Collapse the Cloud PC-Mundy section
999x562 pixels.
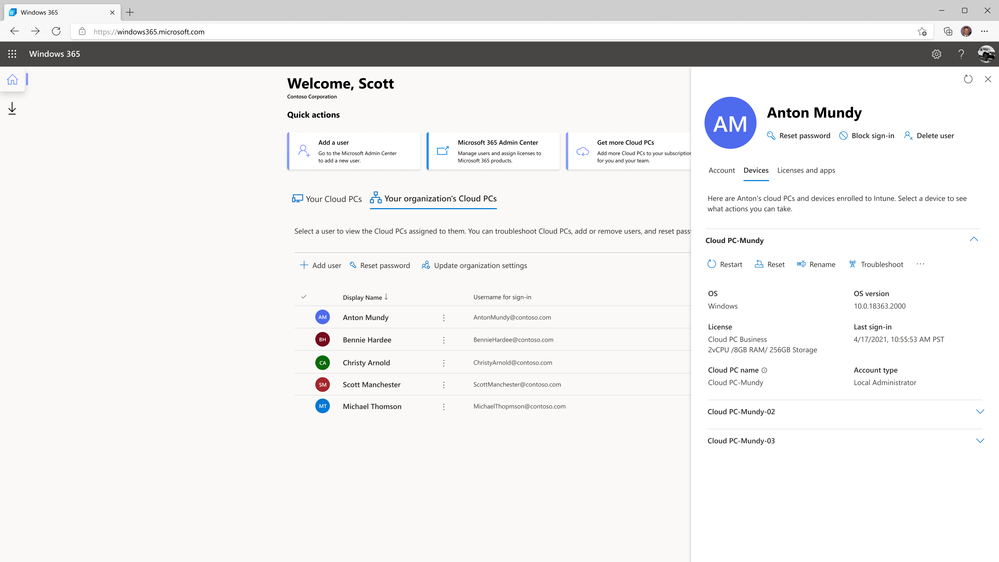coord(974,240)
